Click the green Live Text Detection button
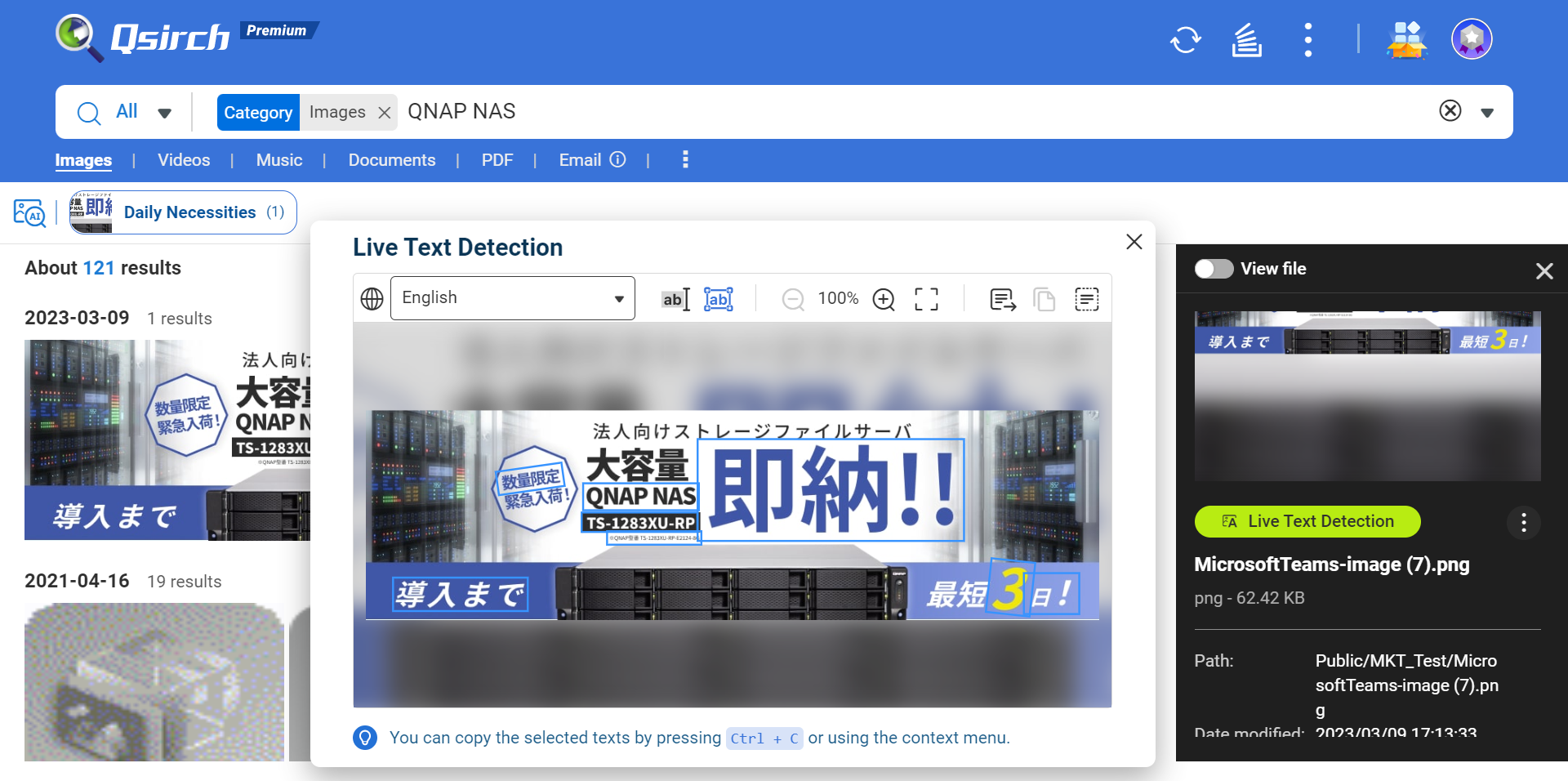Viewport: 1568px width, 781px height. click(x=1307, y=521)
